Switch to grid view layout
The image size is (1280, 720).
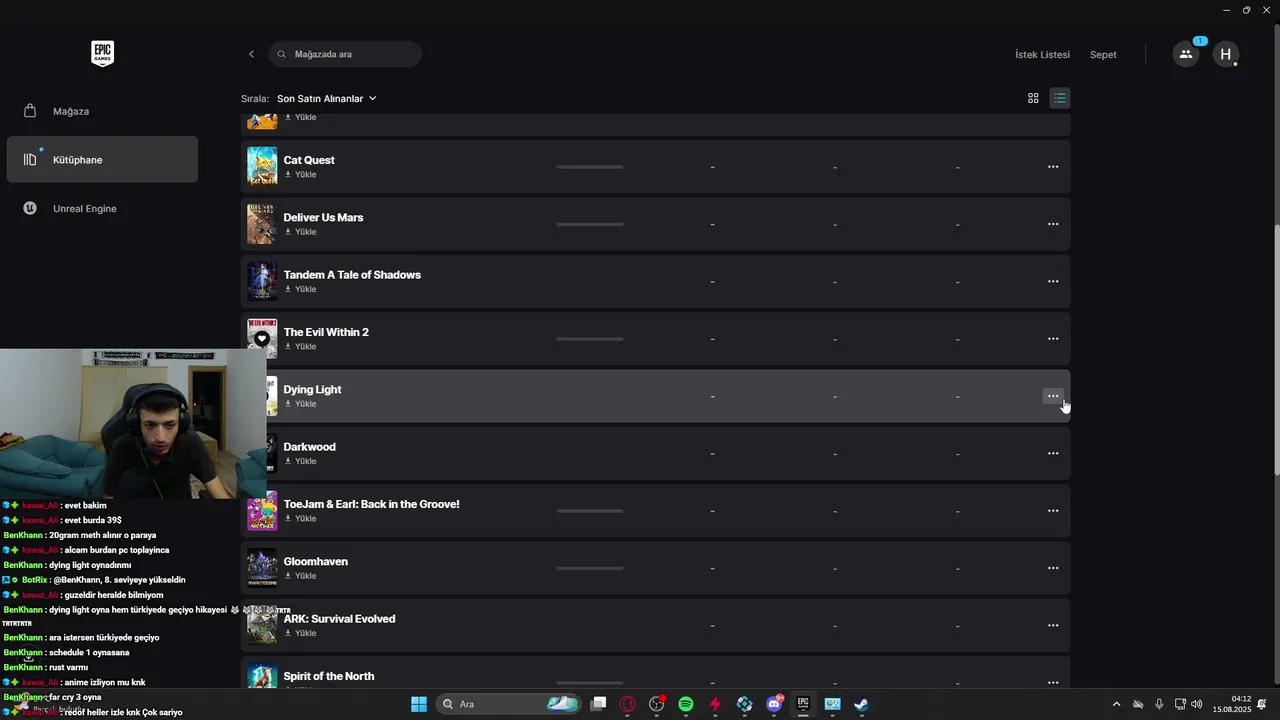tap(1033, 98)
